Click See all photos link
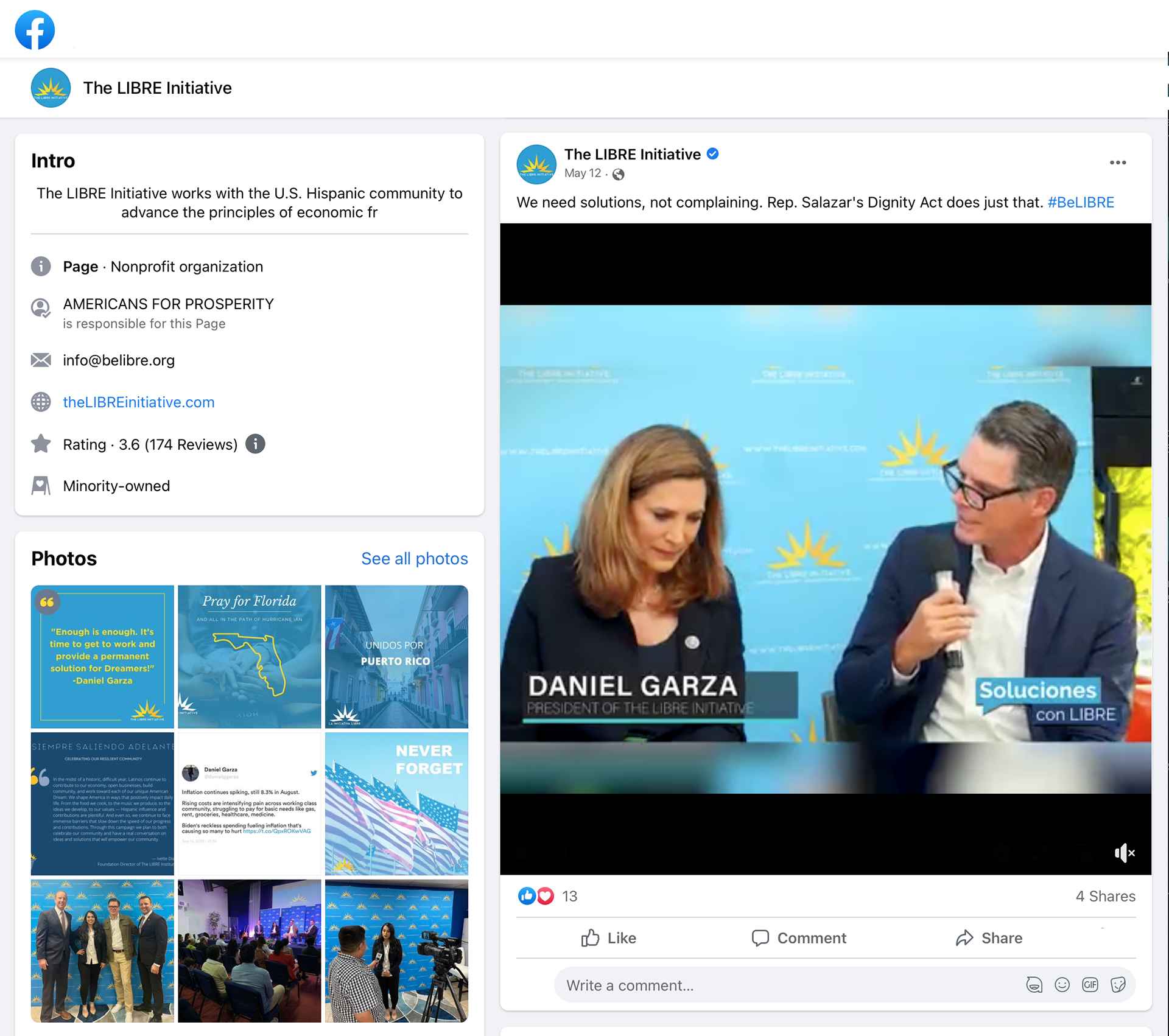Viewport: 1169px width, 1036px height. (x=414, y=559)
